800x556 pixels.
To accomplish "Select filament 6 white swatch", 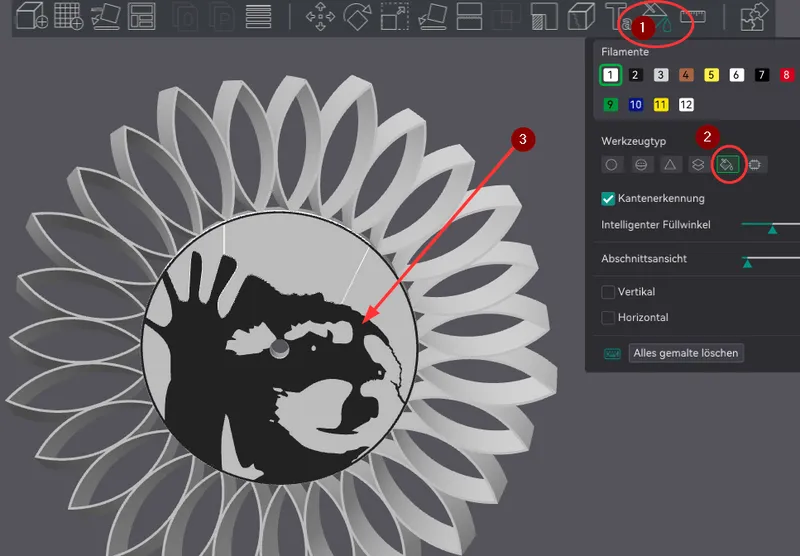I will 736,75.
